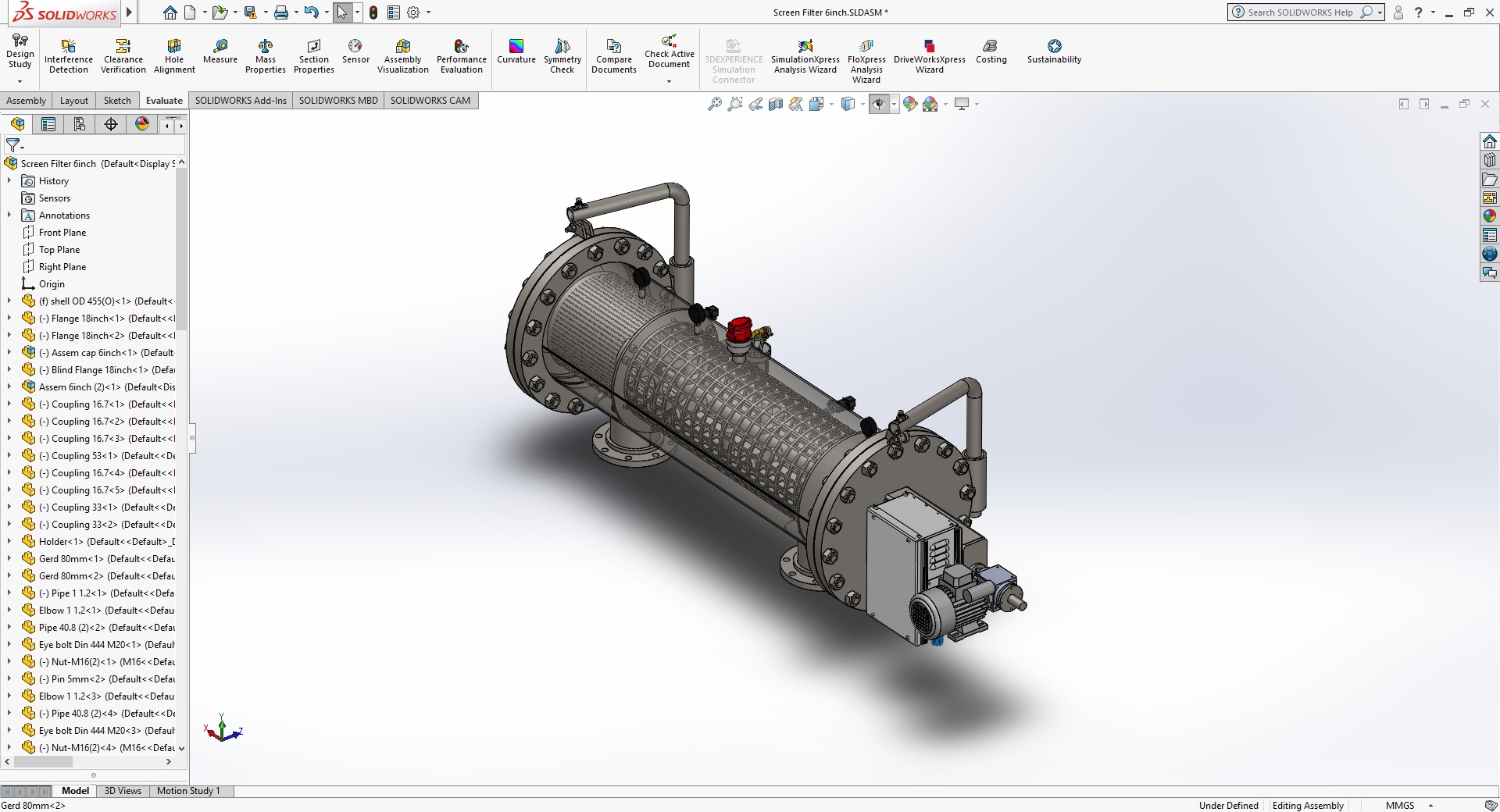Screen dimensions: 1500x812
Task: Toggle Hide/Show Items eye button
Action: coord(879,104)
